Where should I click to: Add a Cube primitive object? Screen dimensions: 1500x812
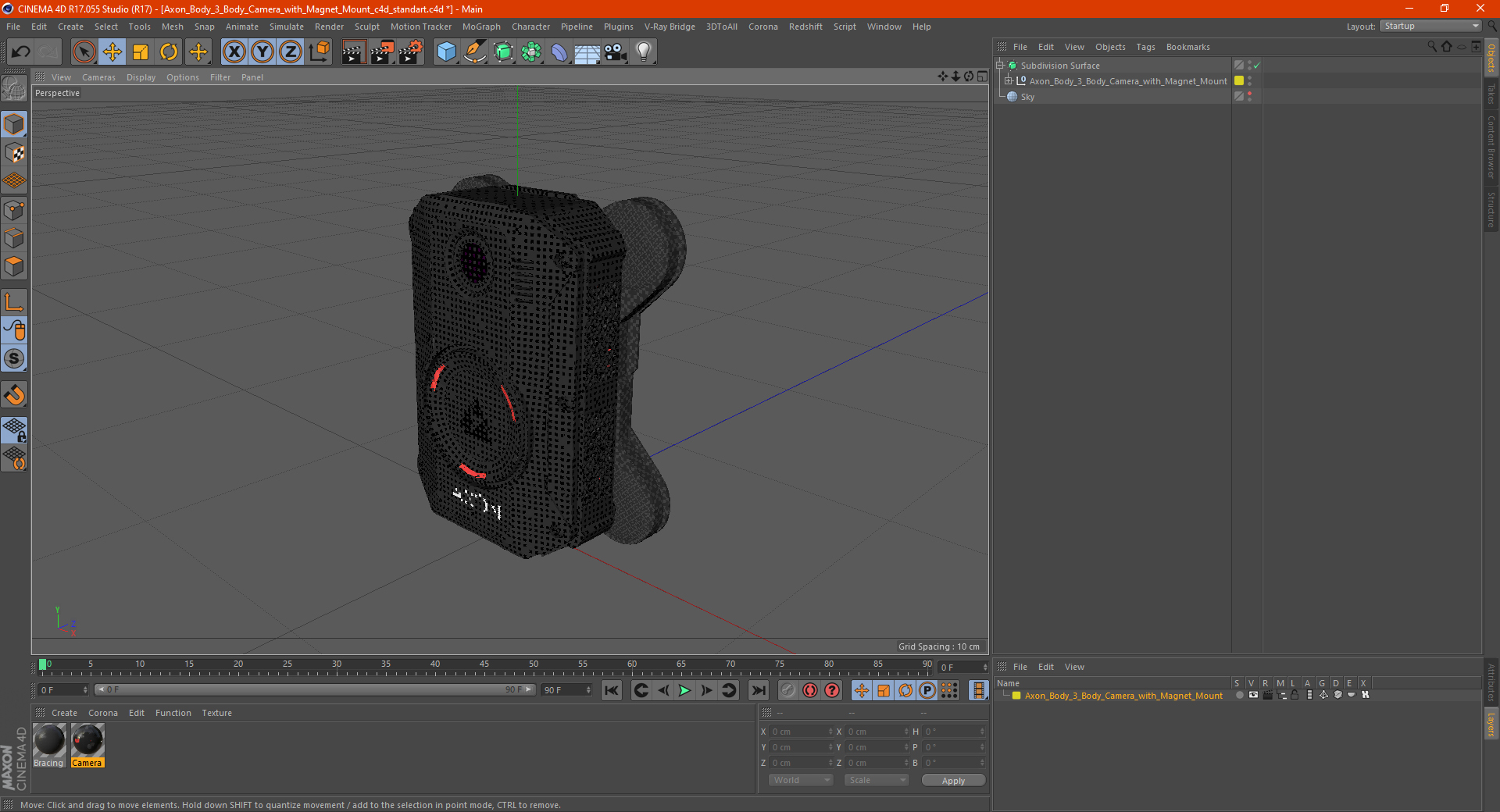coord(446,52)
